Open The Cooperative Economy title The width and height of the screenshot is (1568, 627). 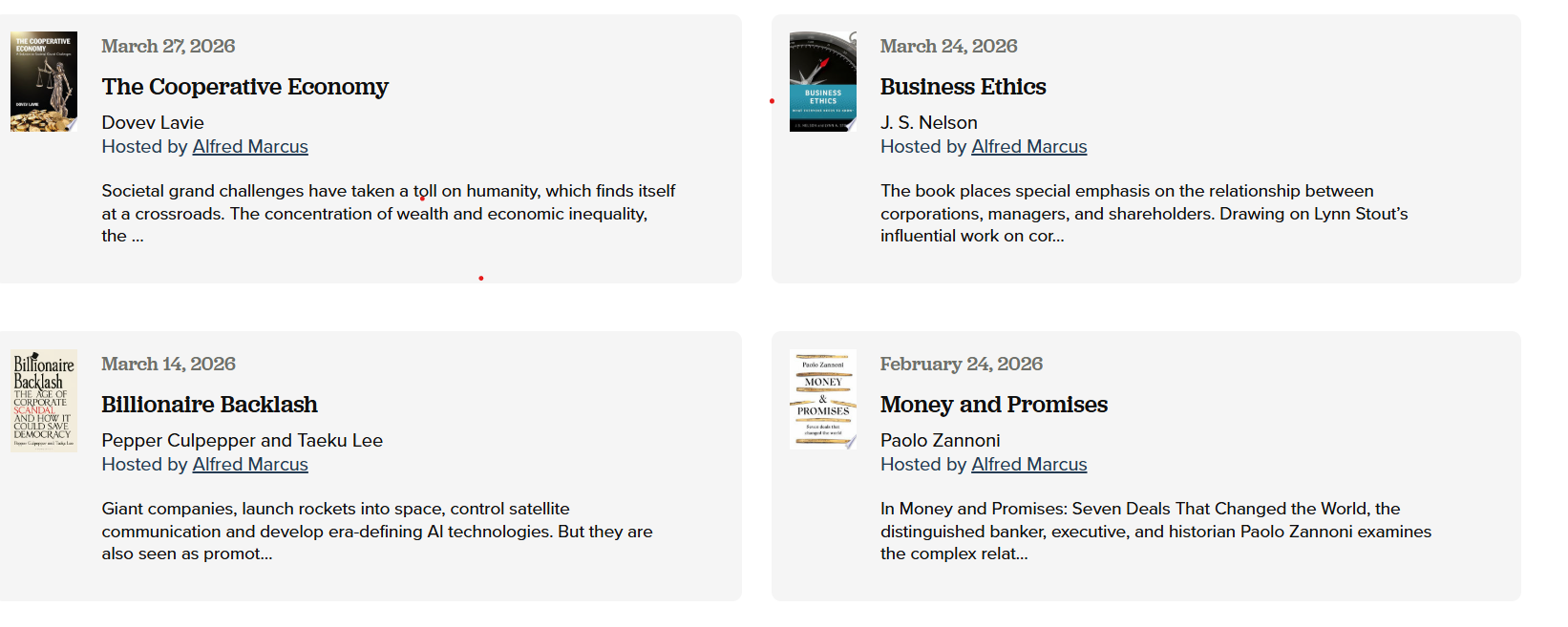[x=244, y=87]
